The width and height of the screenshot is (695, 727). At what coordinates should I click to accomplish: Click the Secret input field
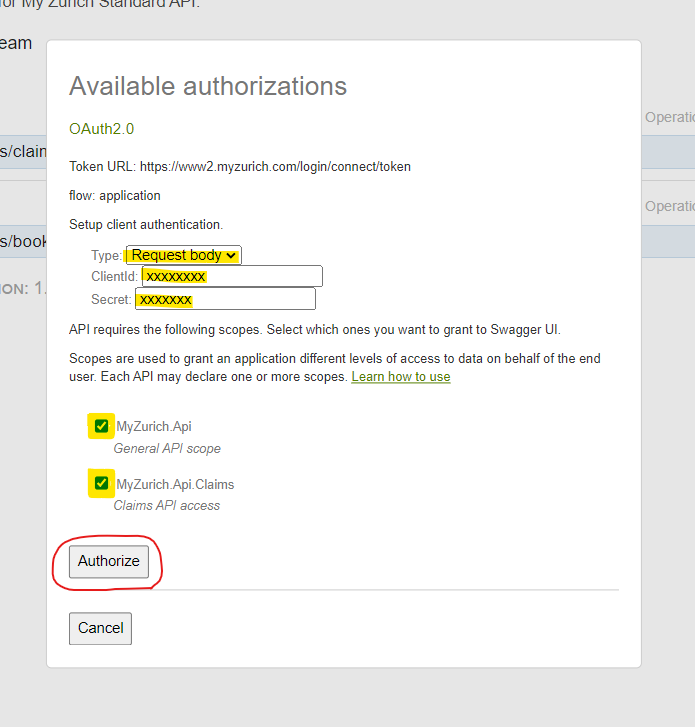click(225, 299)
